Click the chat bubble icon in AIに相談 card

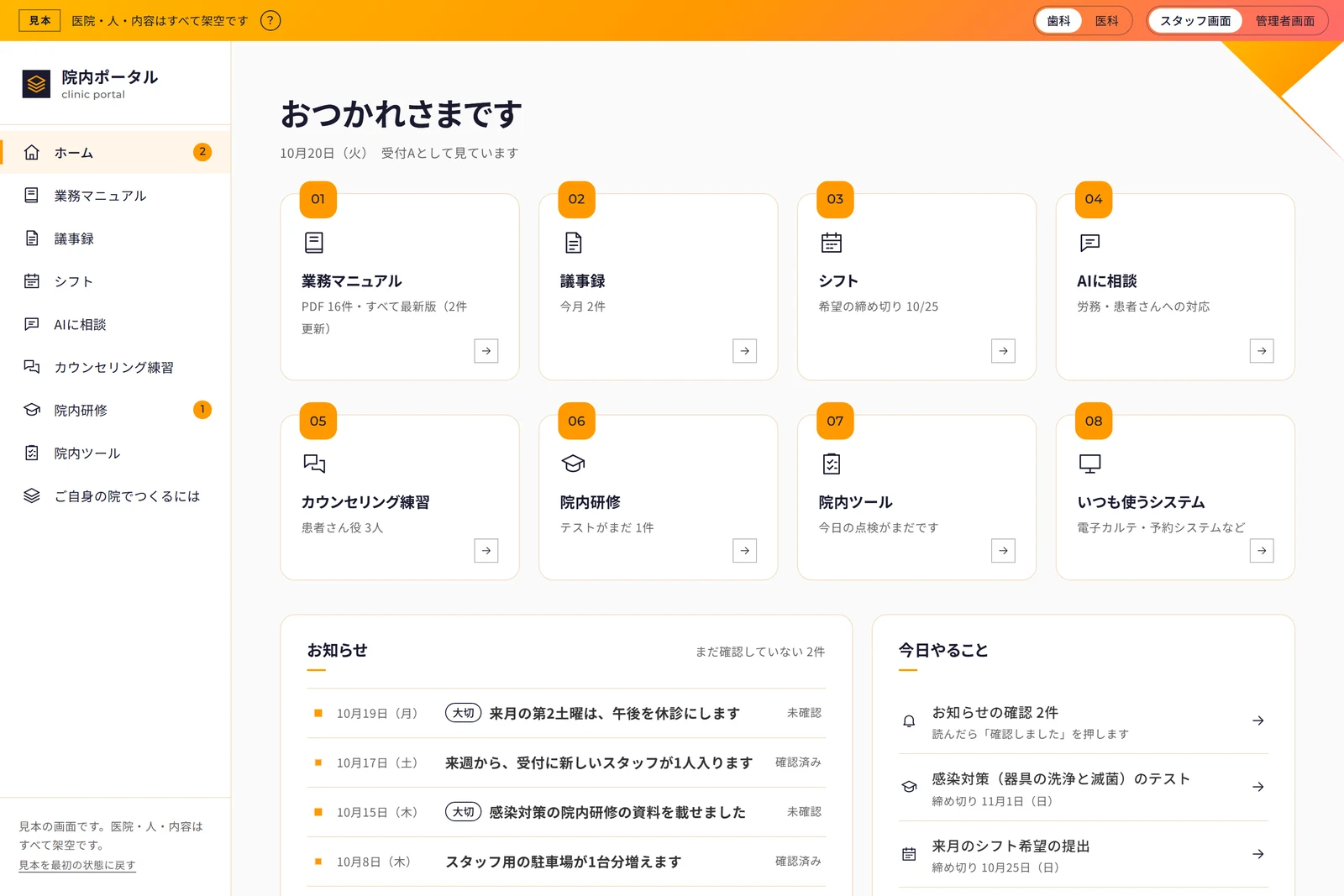[1089, 243]
